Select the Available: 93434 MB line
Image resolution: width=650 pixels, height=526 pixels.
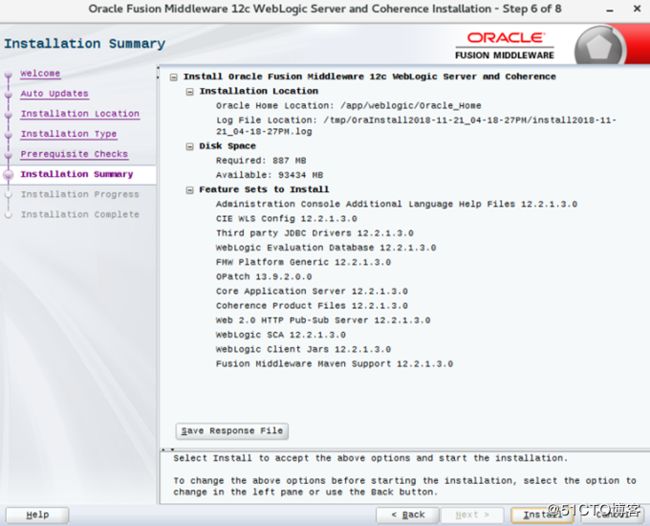click(x=269, y=175)
